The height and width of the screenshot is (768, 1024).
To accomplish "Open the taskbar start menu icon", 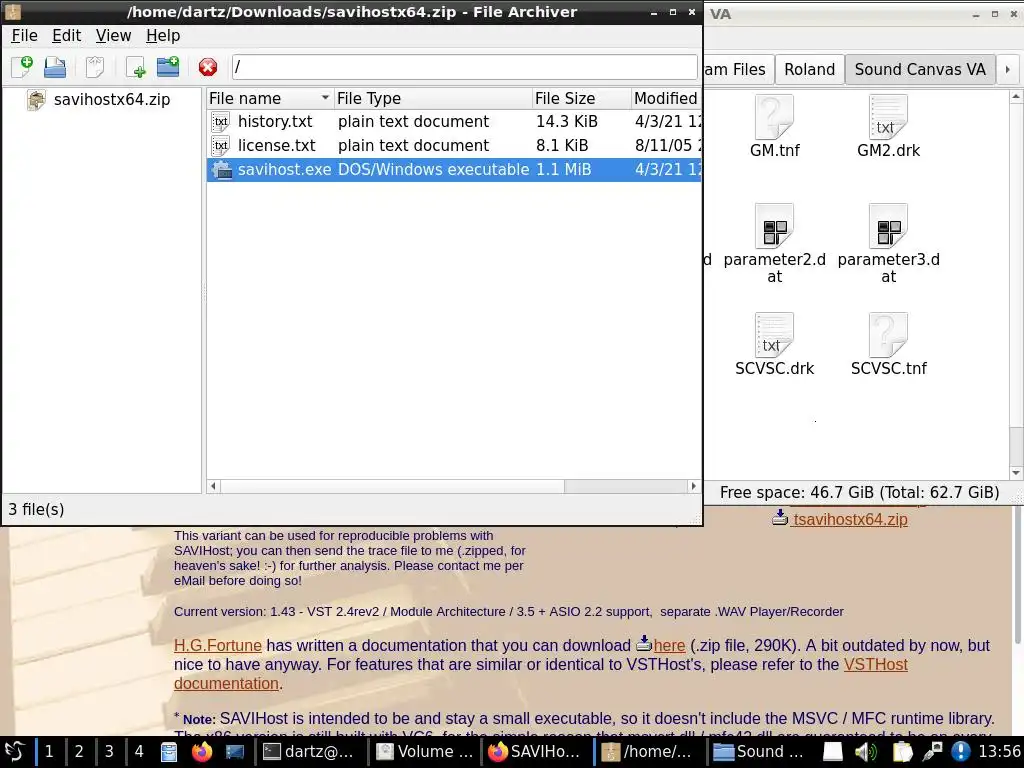I will point(14,752).
